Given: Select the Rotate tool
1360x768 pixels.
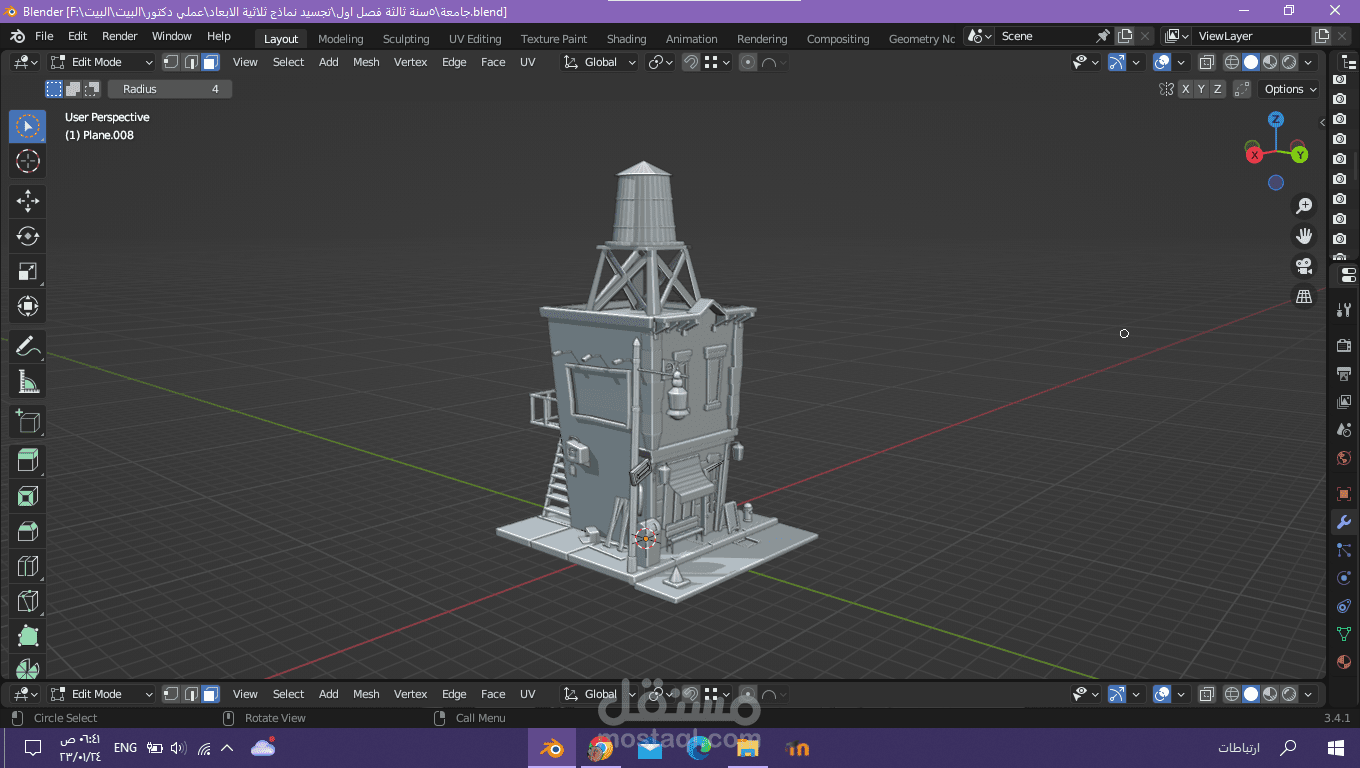Looking at the screenshot, I should click(27, 236).
